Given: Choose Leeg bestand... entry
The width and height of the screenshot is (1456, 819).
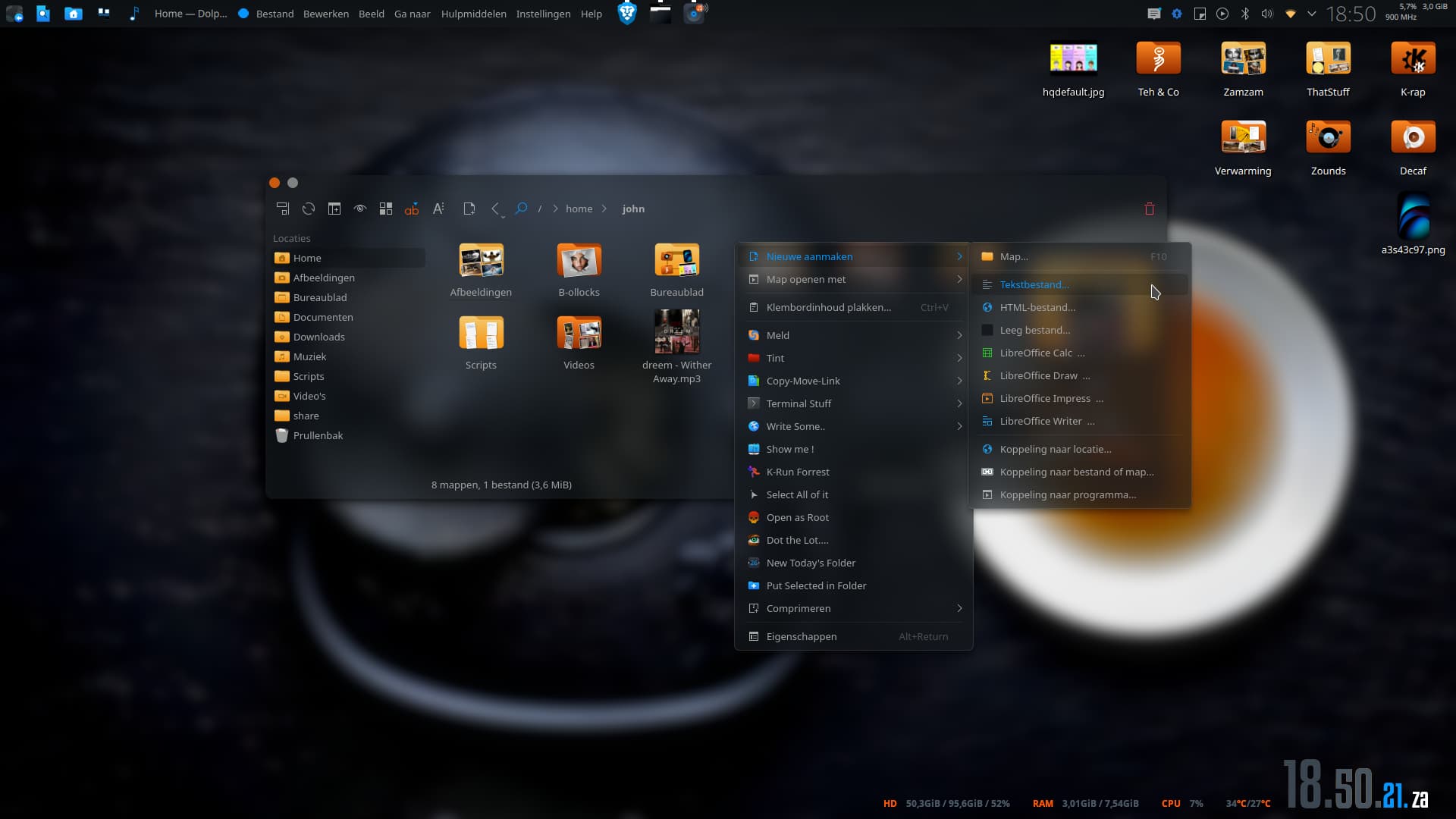Looking at the screenshot, I should click(1080, 330).
